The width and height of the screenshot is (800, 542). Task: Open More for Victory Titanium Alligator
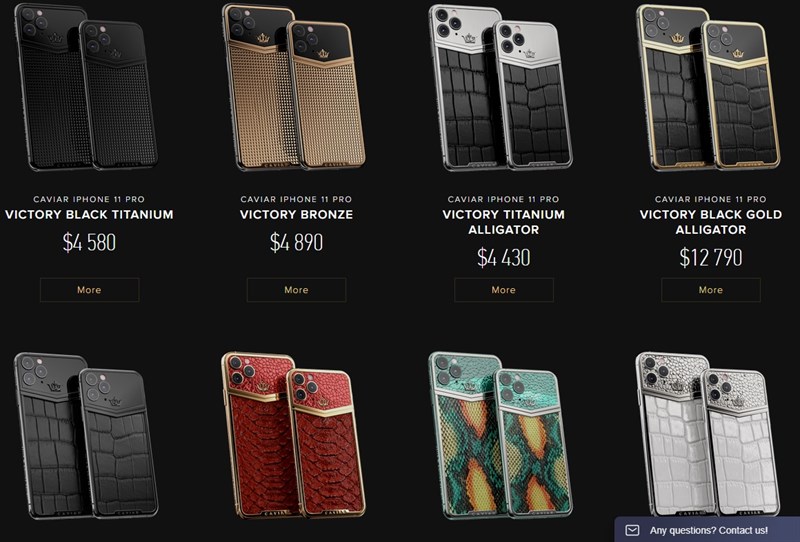(x=504, y=290)
